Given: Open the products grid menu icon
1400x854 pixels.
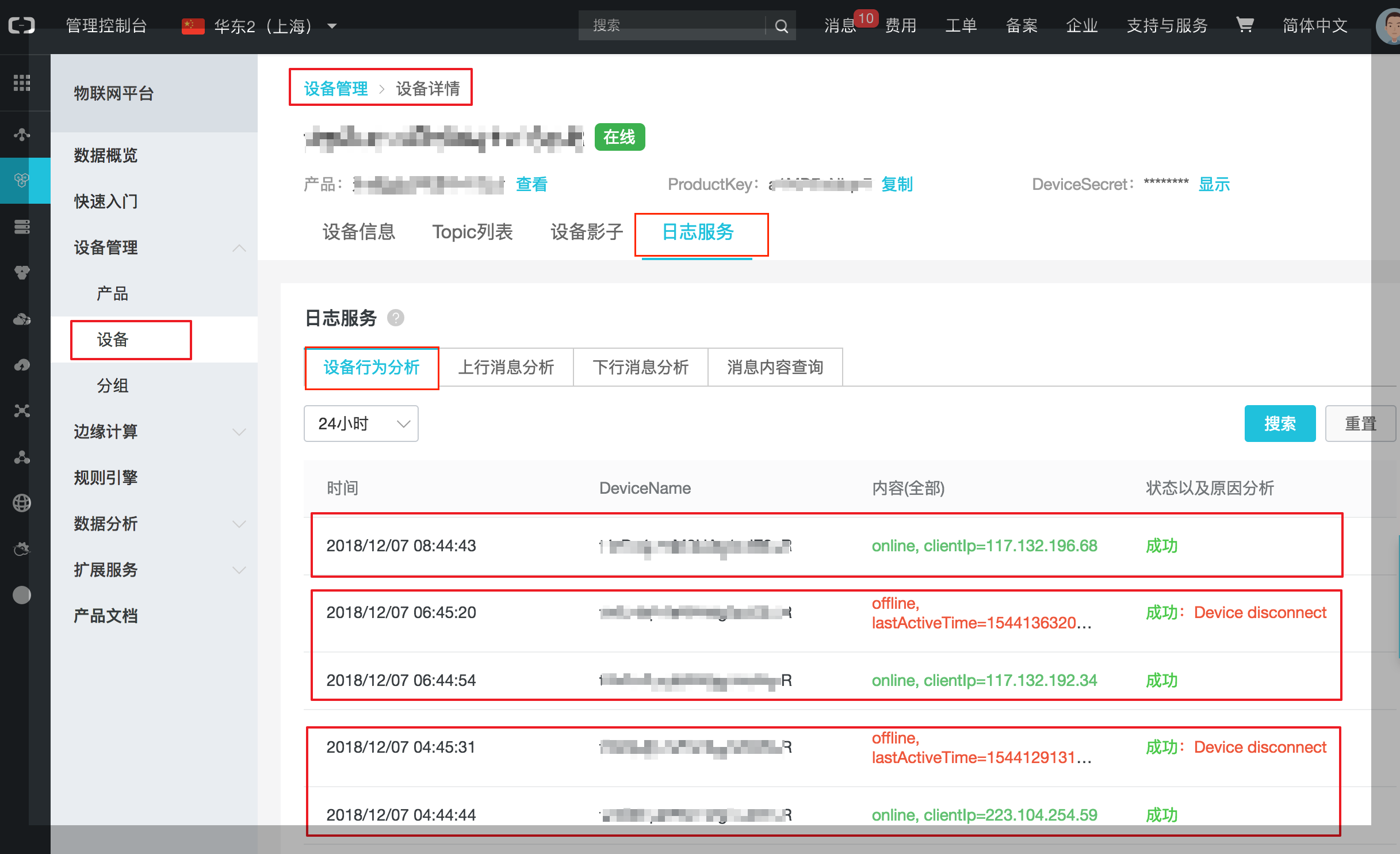Looking at the screenshot, I should point(22,83).
